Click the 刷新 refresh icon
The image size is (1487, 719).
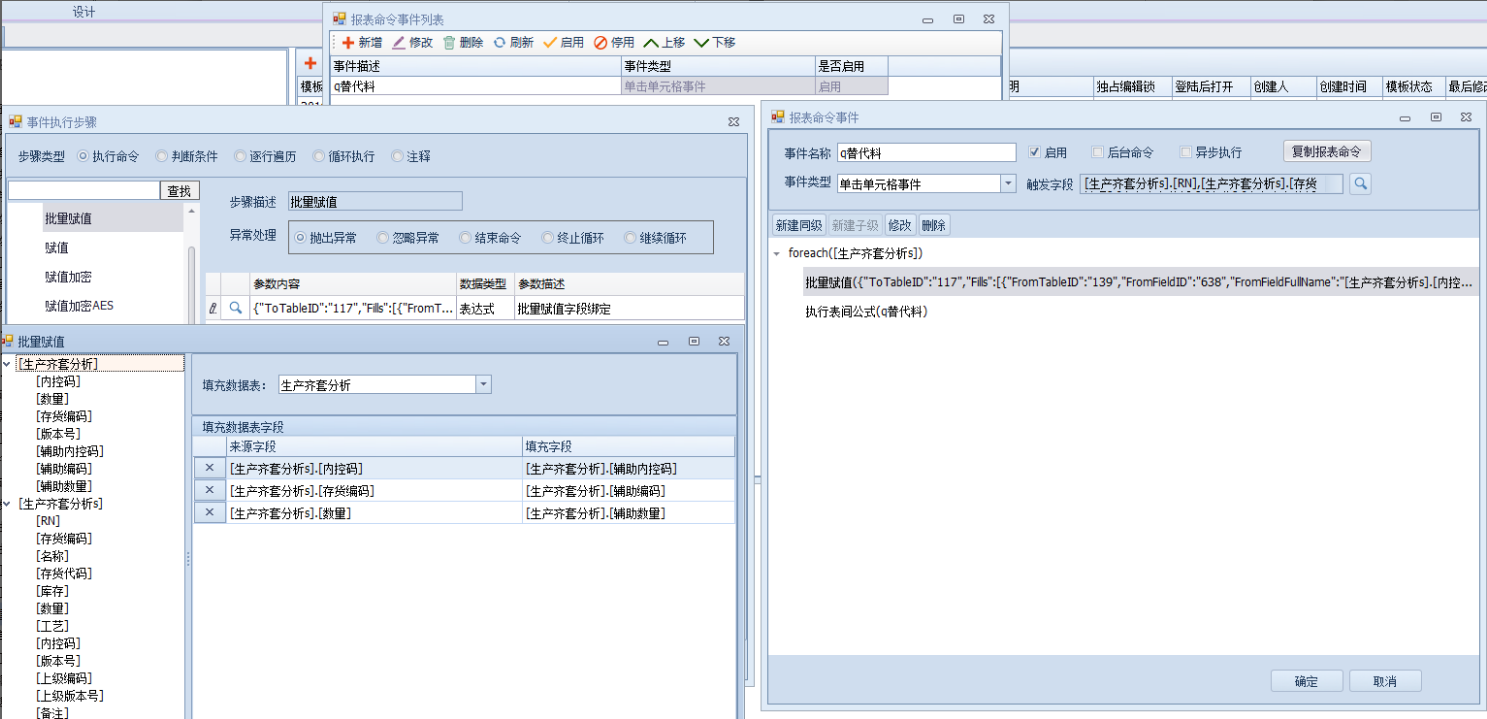click(500, 42)
